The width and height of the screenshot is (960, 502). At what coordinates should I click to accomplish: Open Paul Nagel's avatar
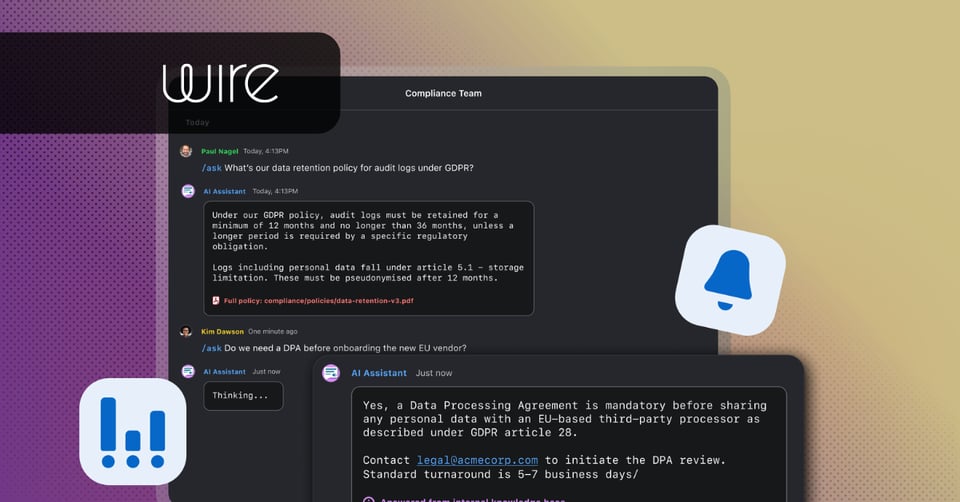186,151
